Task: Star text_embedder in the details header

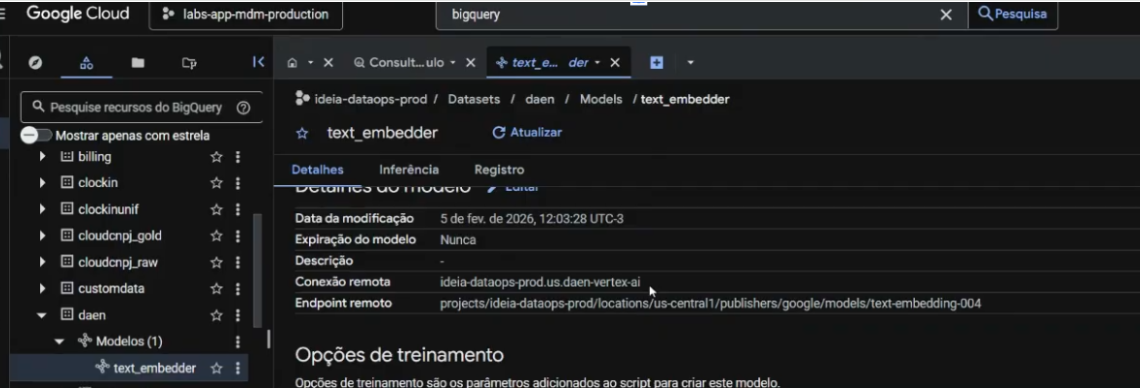Action: (x=302, y=133)
